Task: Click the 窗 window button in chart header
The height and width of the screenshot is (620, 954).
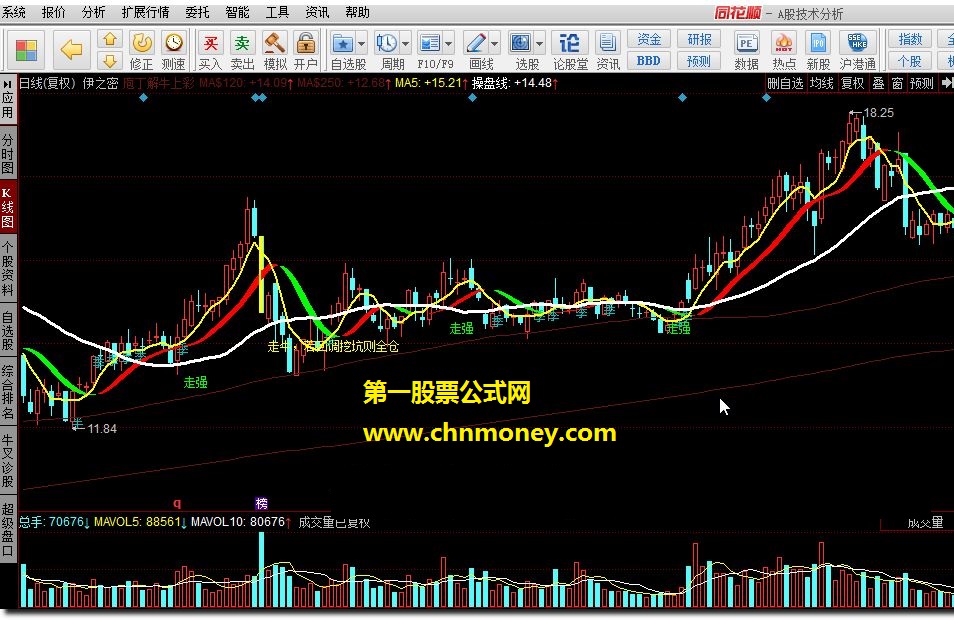Action: pos(897,83)
